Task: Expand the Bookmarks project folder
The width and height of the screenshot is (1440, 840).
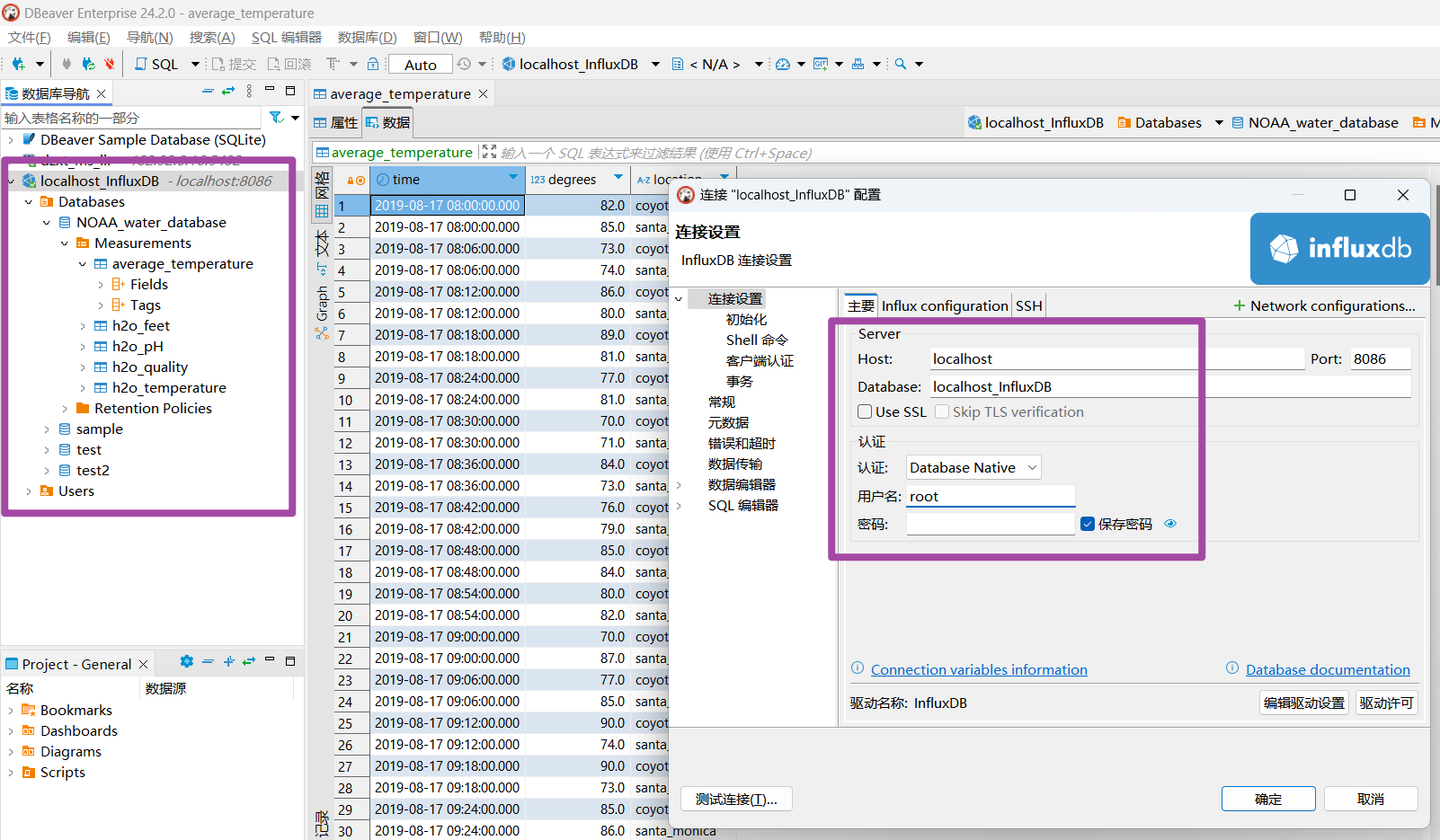Action: (x=10, y=710)
